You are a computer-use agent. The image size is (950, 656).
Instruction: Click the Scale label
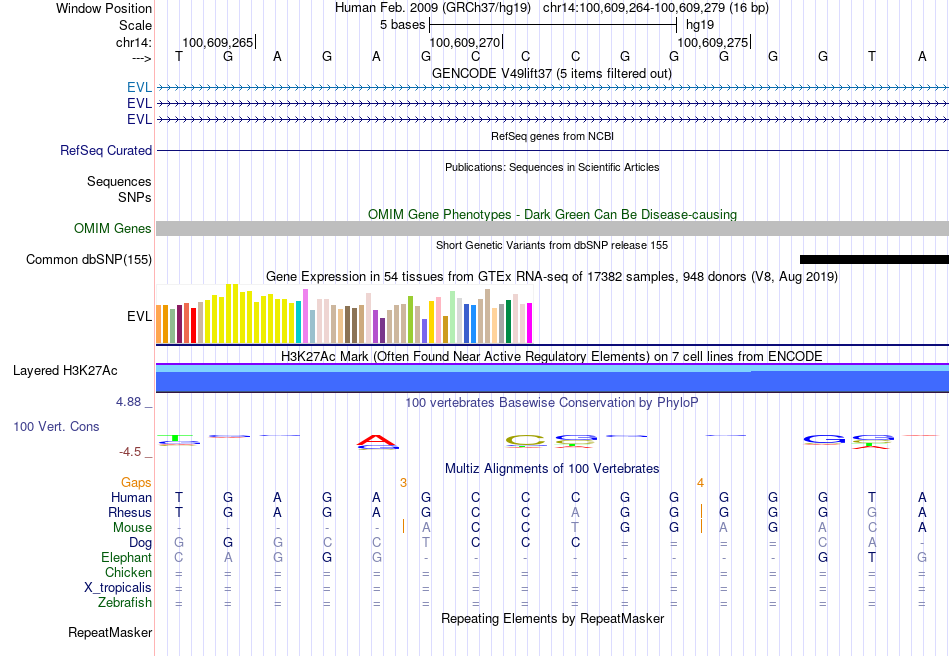click(x=135, y=25)
